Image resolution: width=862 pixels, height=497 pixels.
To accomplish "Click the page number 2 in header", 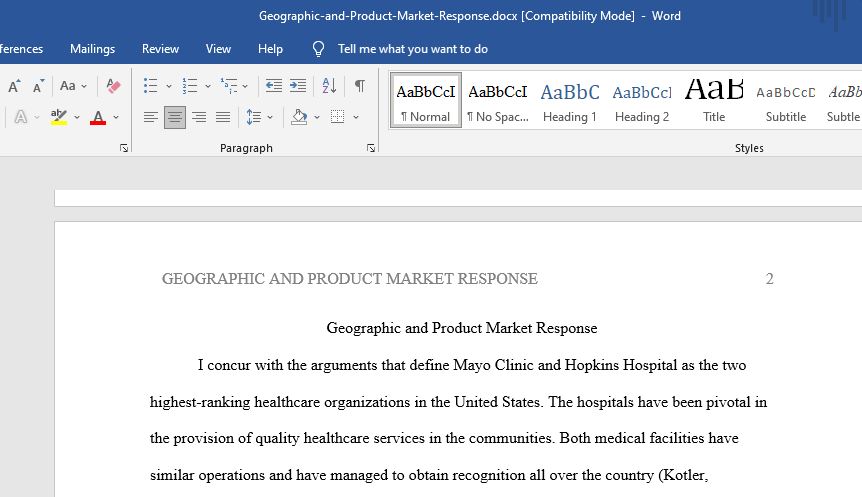I will (x=770, y=279).
